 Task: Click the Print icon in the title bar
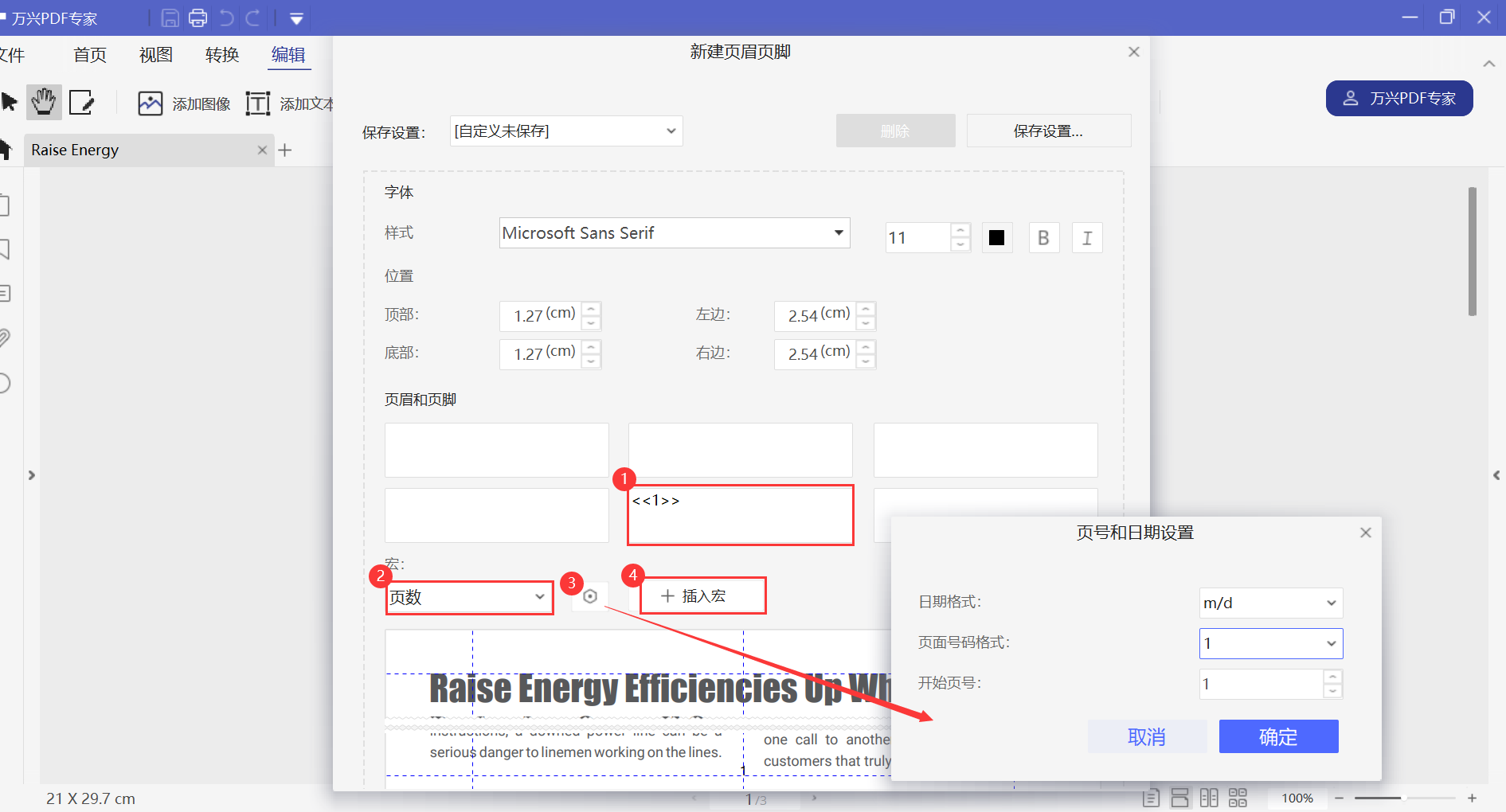pos(198,17)
